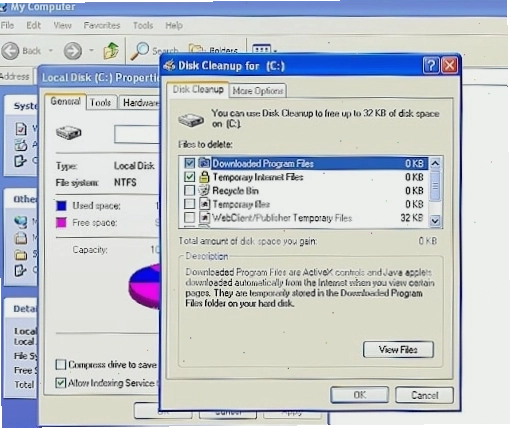Check the Temporary files checkbox
This screenshot has width=510, height=428.
click(189, 204)
